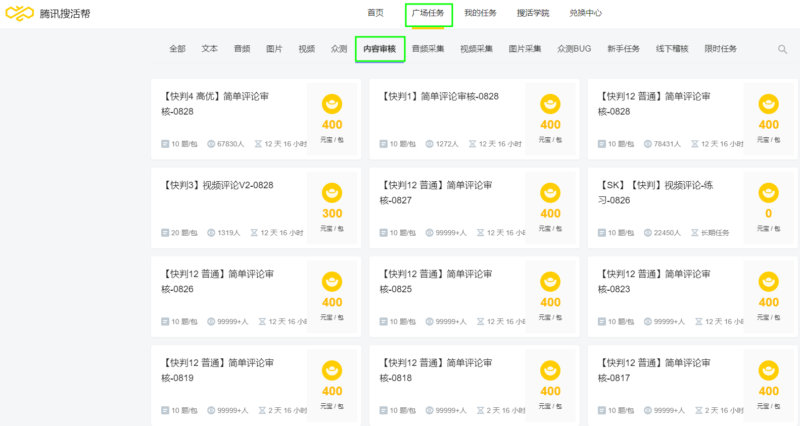Click the people icon next to 1272人
This screenshot has height=426, width=800.
[430, 144]
